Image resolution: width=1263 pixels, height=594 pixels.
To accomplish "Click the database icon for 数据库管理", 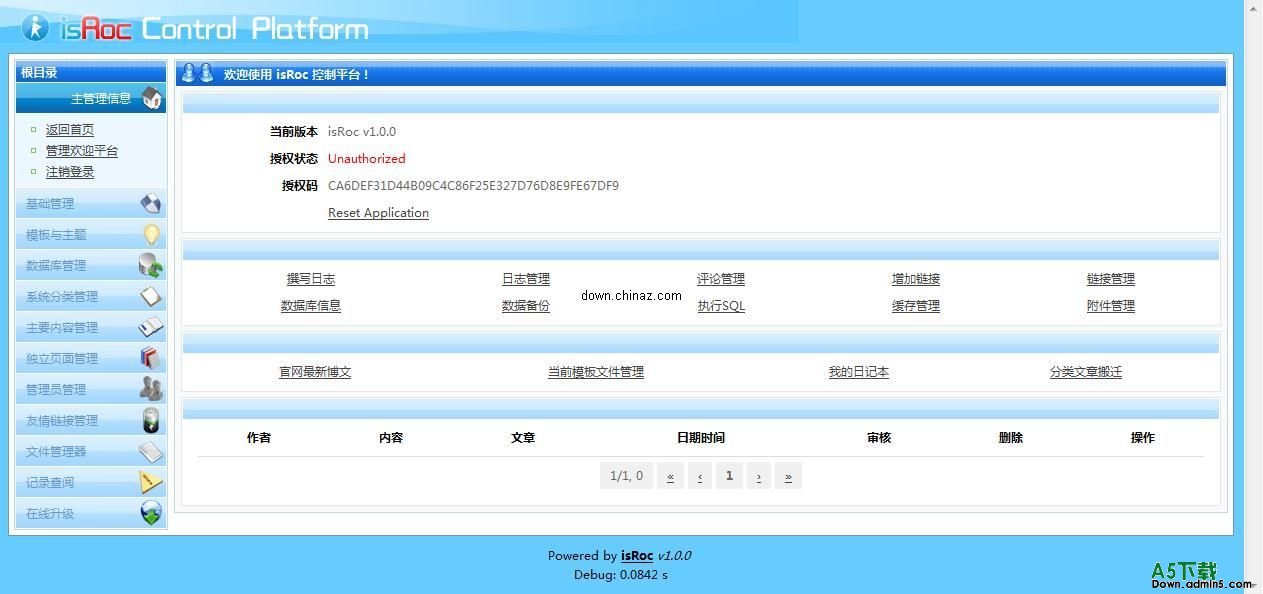I will [150, 266].
